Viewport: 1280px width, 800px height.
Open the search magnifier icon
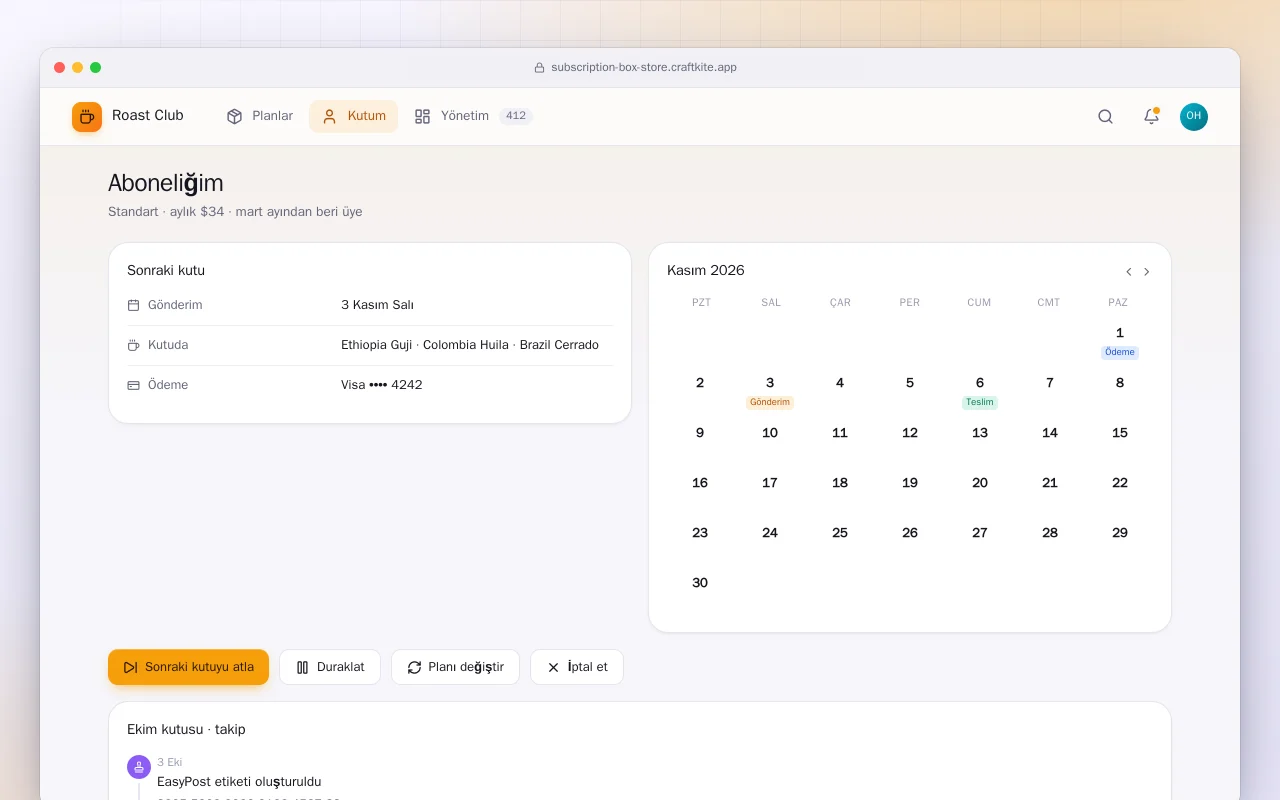pyautogui.click(x=1105, y=116)
